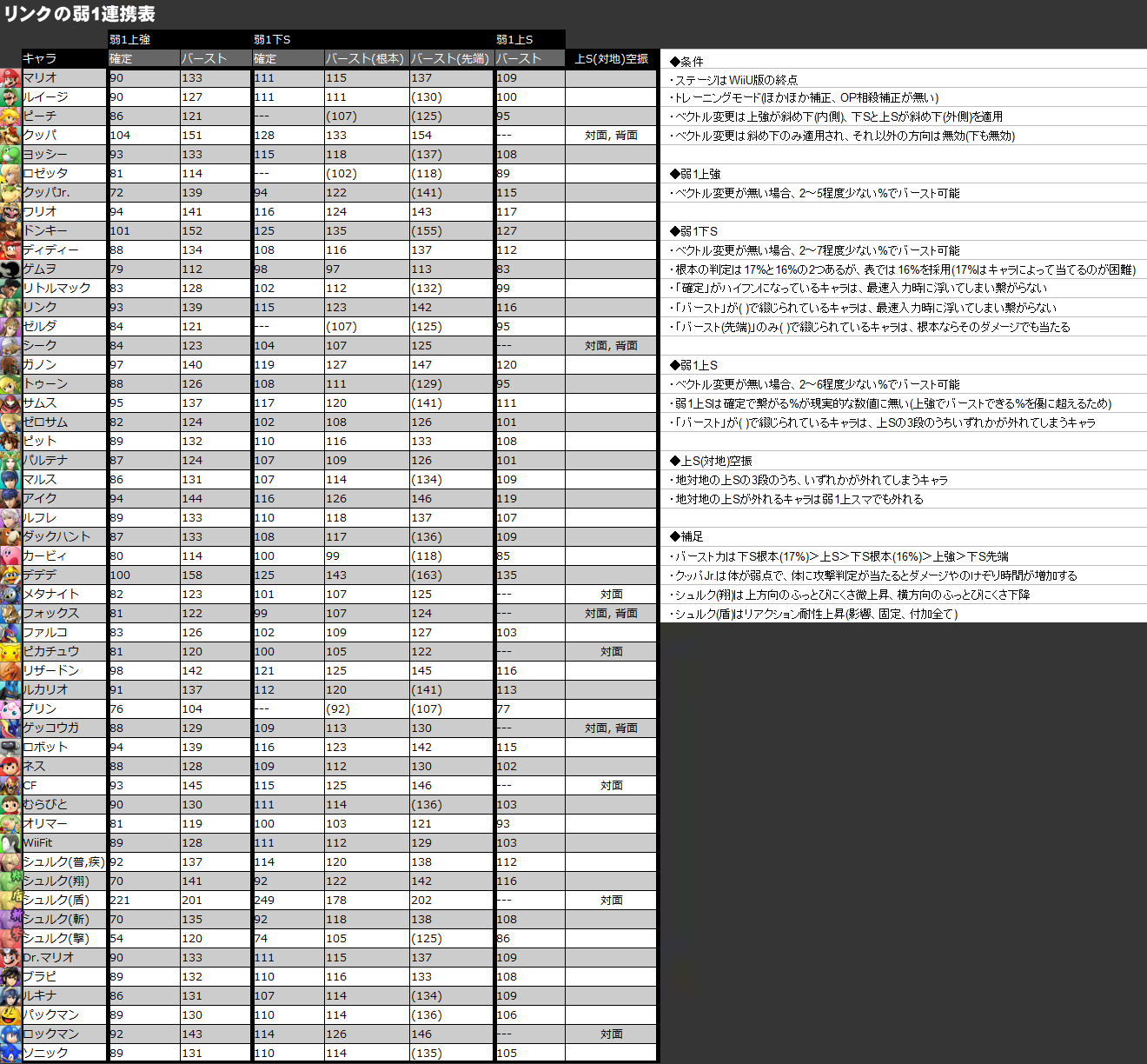Select the ◆条件 notes heading

[x=686, y=61]
